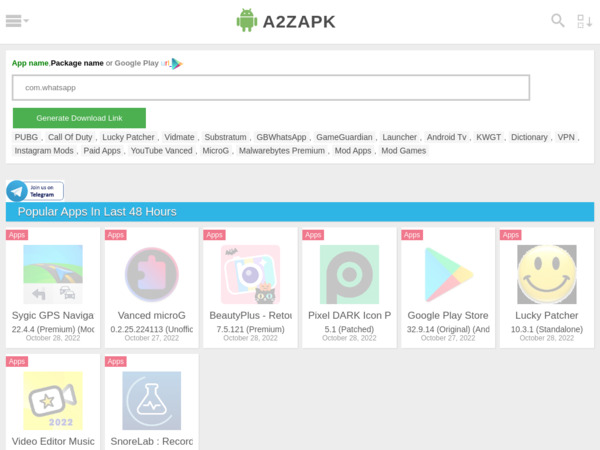Open the PUBG tag link
Viewport: 600px width, 450px height.
[26, 137]
